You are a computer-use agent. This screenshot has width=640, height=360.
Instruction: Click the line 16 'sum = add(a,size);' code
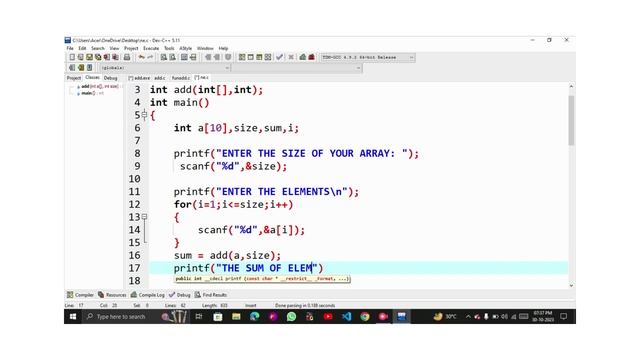(227, 256)
